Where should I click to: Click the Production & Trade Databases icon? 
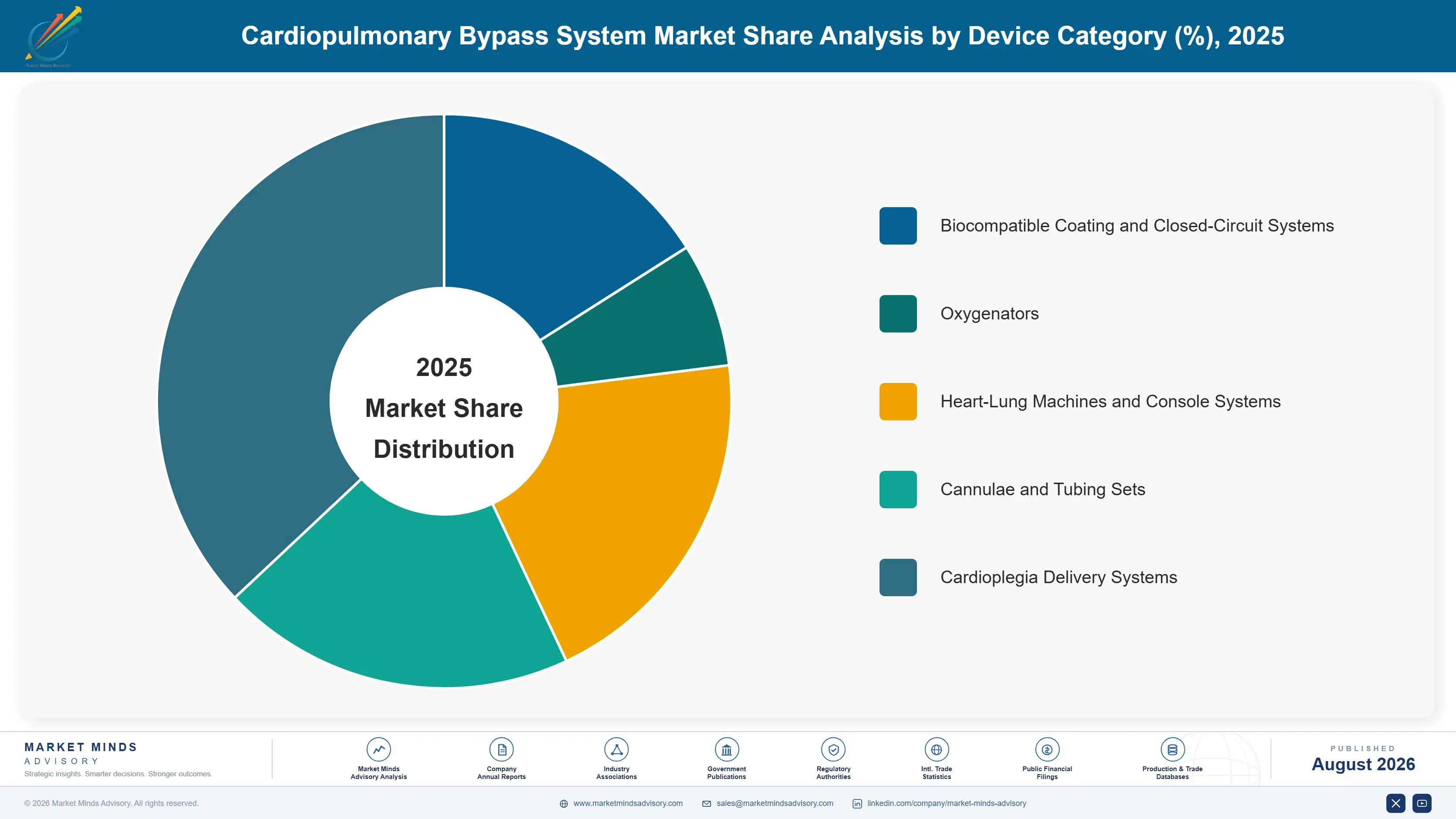pyautogui.click(x=1172, y=749)
